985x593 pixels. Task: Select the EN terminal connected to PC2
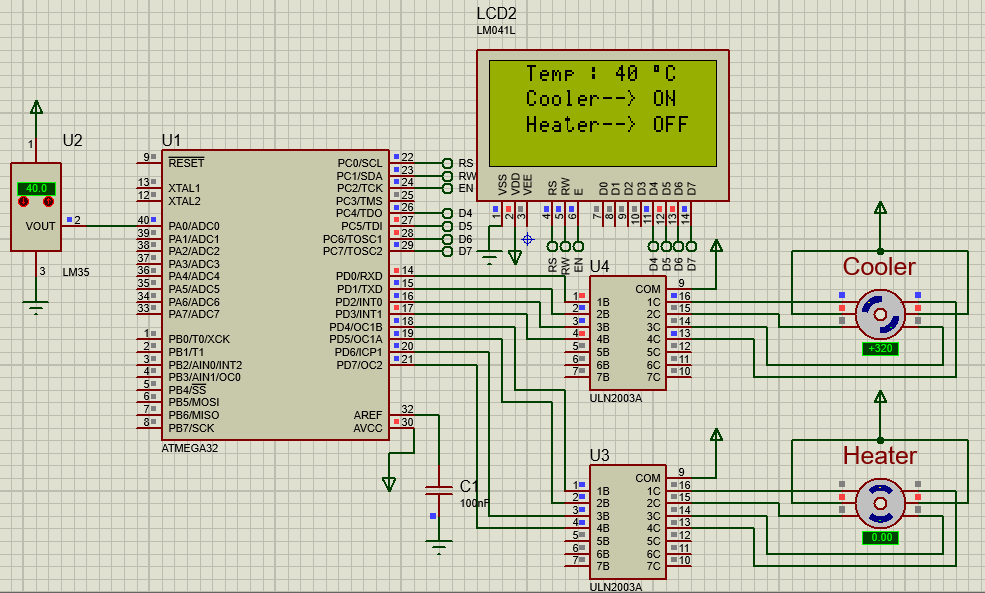click(446, 186)
